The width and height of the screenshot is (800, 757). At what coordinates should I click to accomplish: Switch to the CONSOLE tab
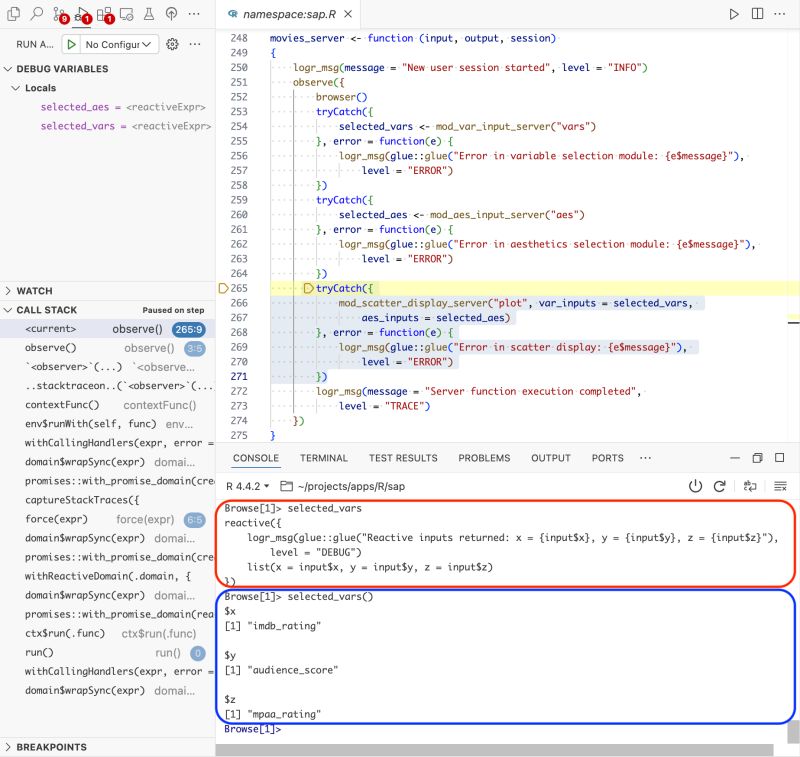(256, 458)
